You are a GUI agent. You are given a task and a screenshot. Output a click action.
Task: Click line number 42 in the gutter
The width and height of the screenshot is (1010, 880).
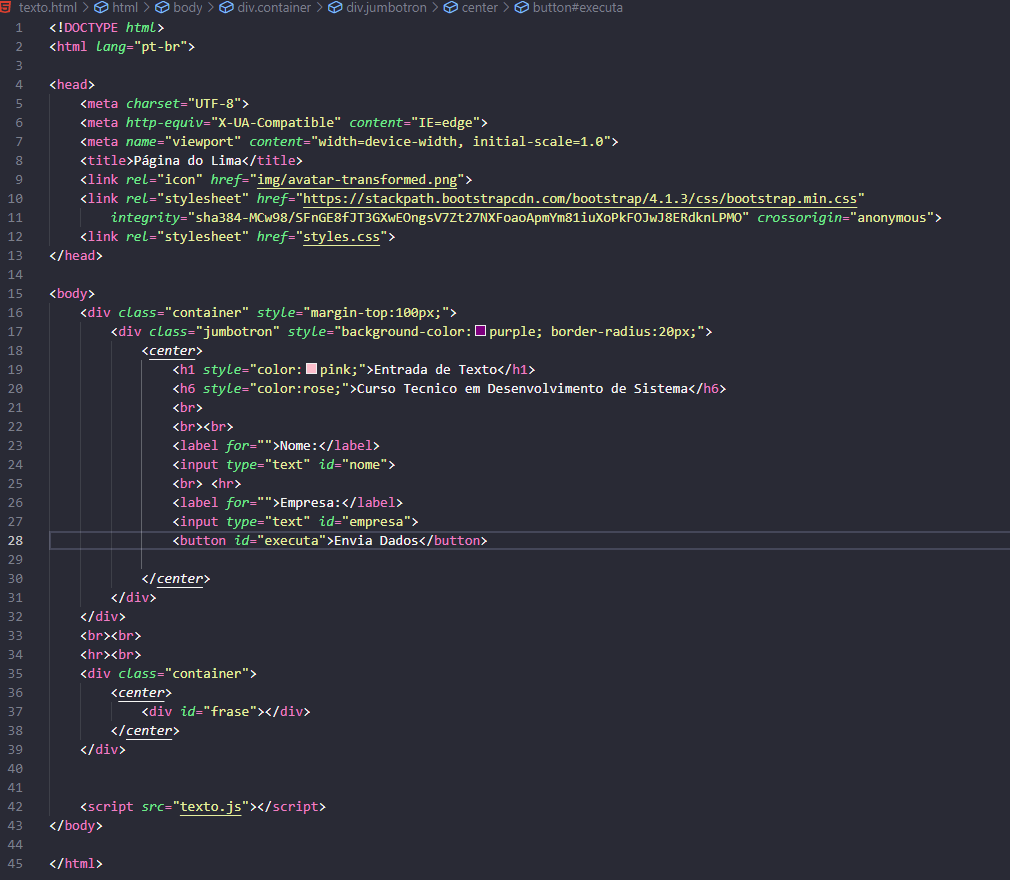click(x=15, y=807)
